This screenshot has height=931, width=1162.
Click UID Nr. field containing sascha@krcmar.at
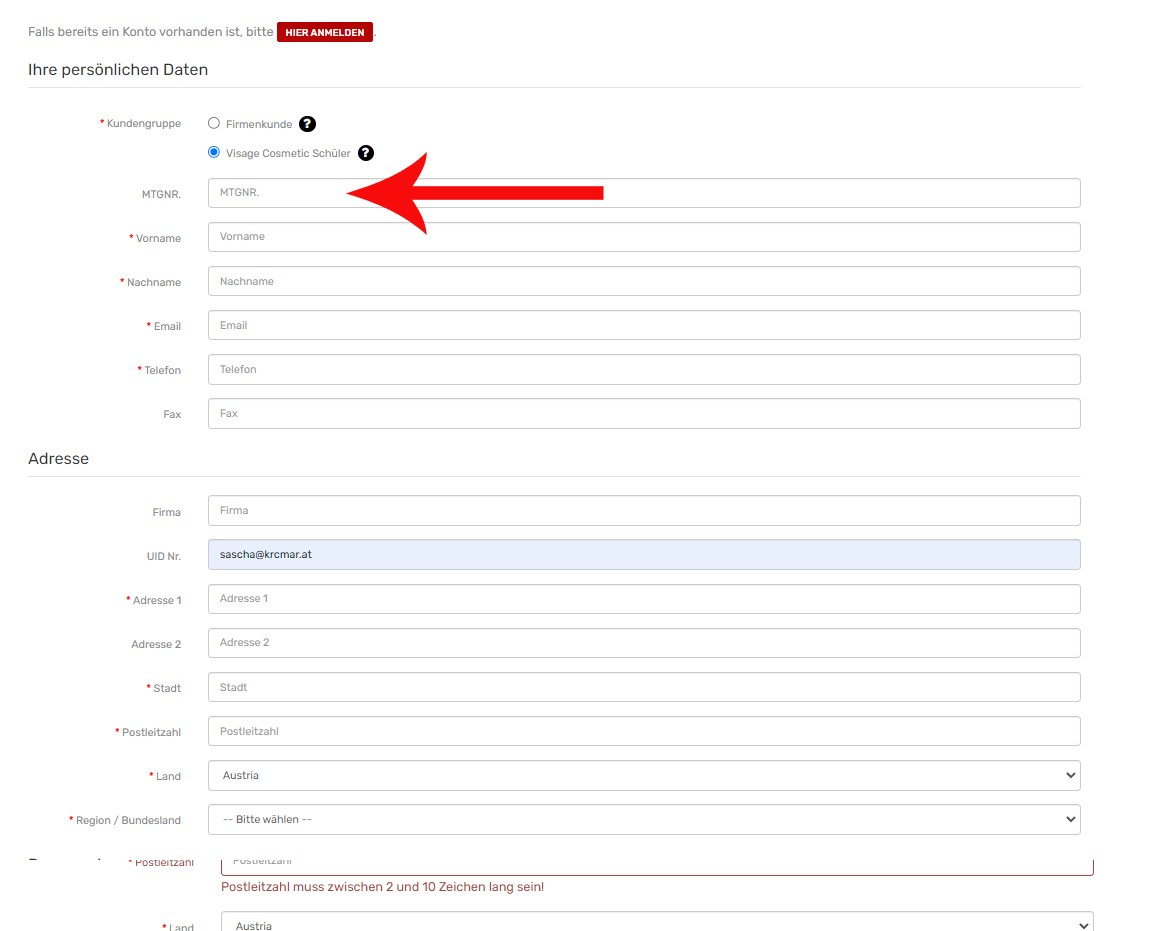pos(643,554)
